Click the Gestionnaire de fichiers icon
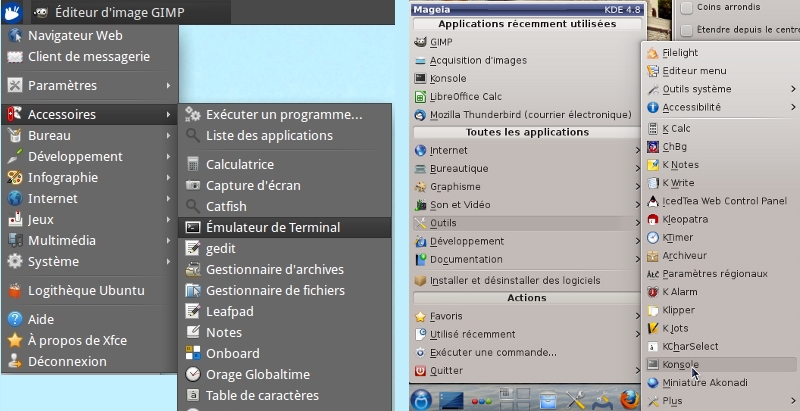This screenshot has height=411, width=800. (193, 290)
